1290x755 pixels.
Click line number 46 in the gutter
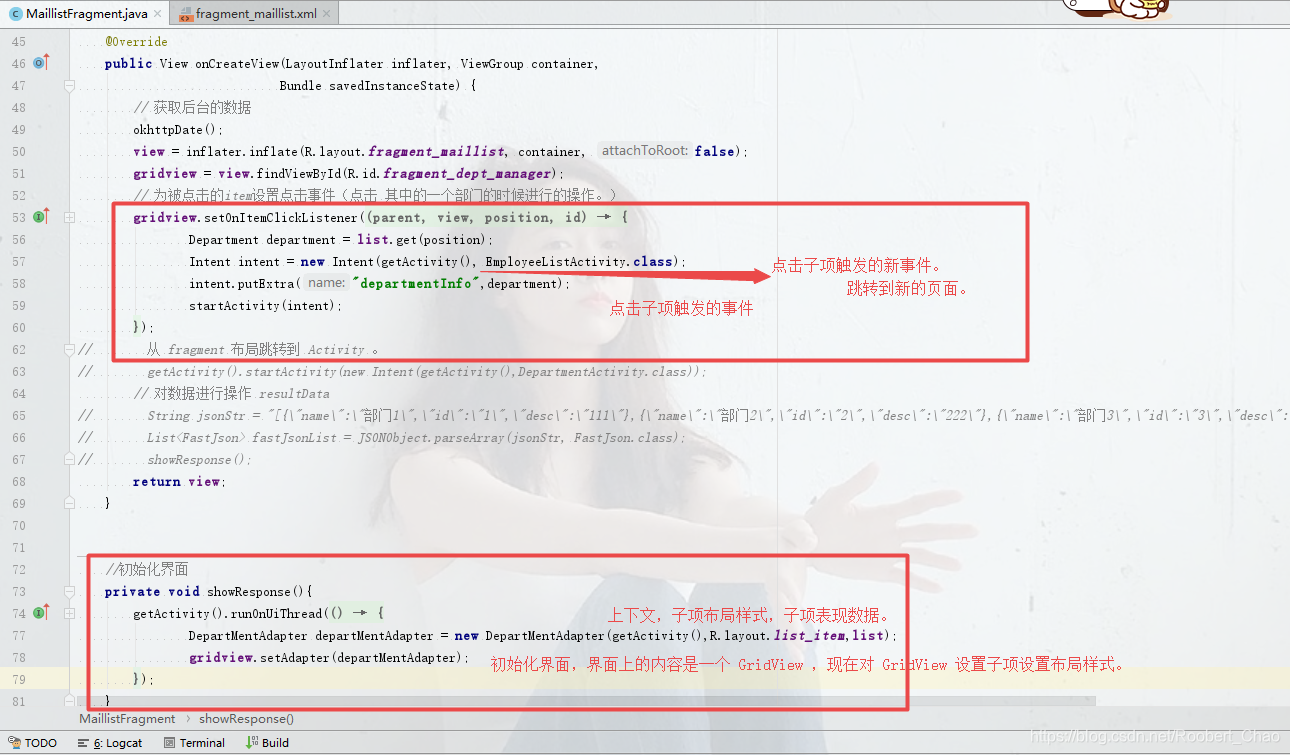point(19,63)
